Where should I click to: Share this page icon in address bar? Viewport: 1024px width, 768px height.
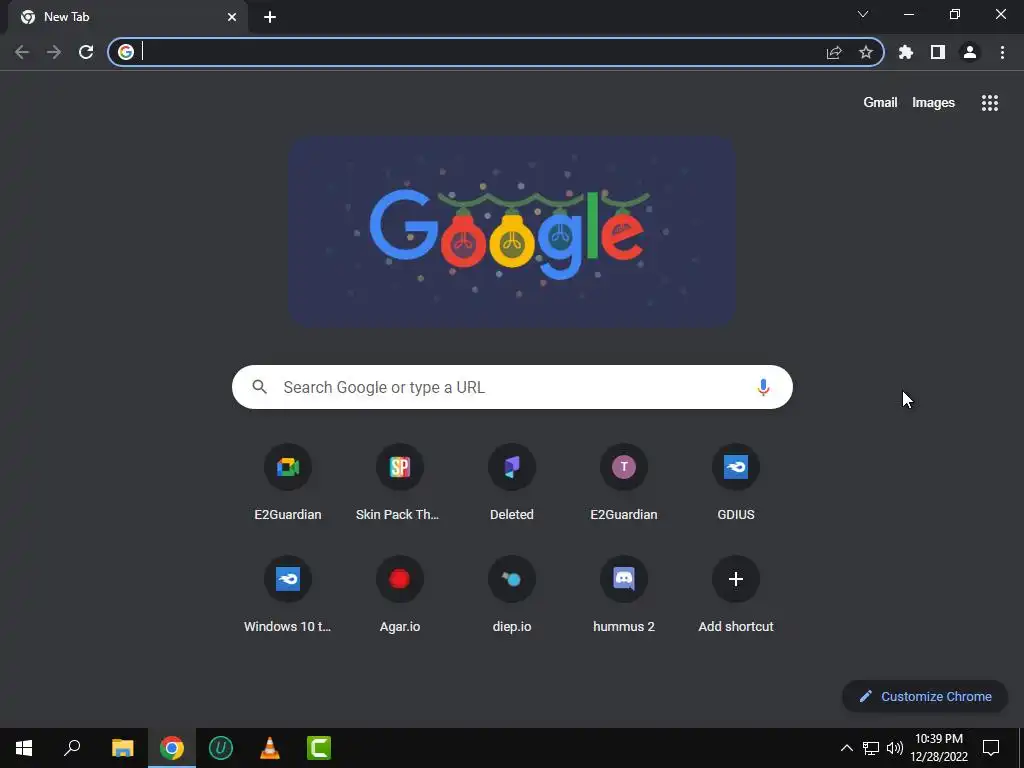[834, 52]
